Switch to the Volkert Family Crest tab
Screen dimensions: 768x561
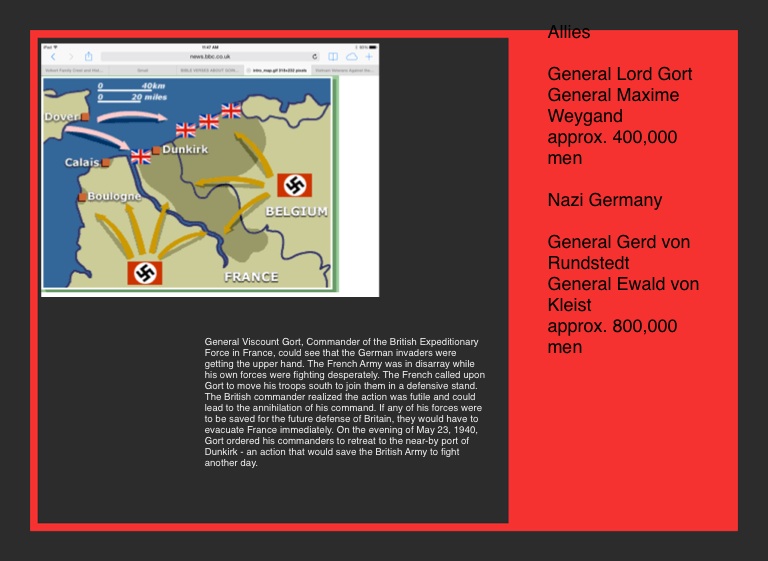(73, 71)
